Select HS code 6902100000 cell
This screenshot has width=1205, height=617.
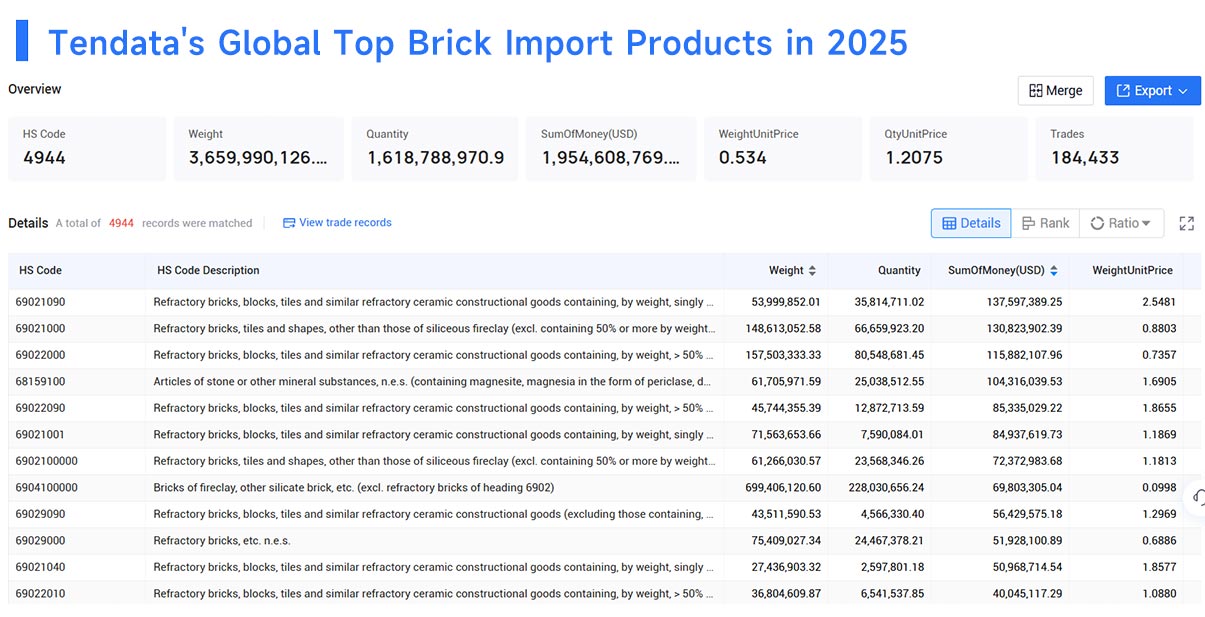46,461
